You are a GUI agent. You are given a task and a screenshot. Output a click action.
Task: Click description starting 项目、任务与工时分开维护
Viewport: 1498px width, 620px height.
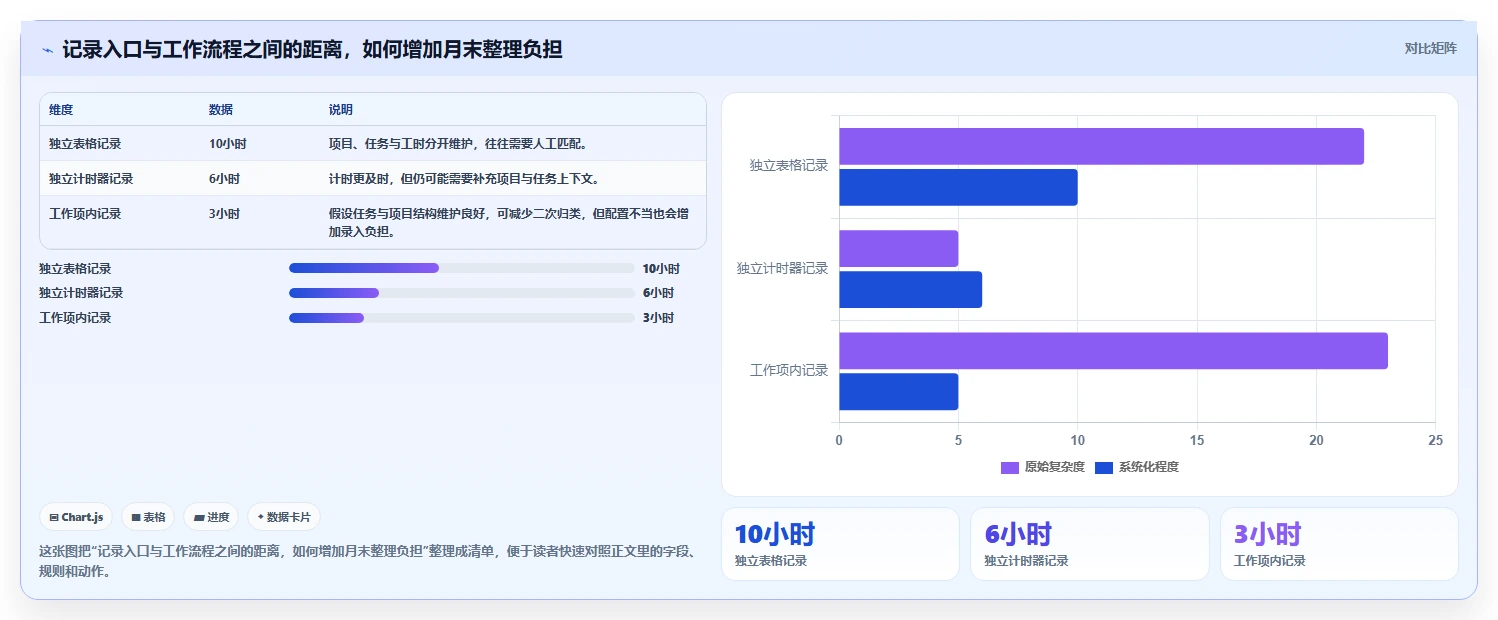458,144
